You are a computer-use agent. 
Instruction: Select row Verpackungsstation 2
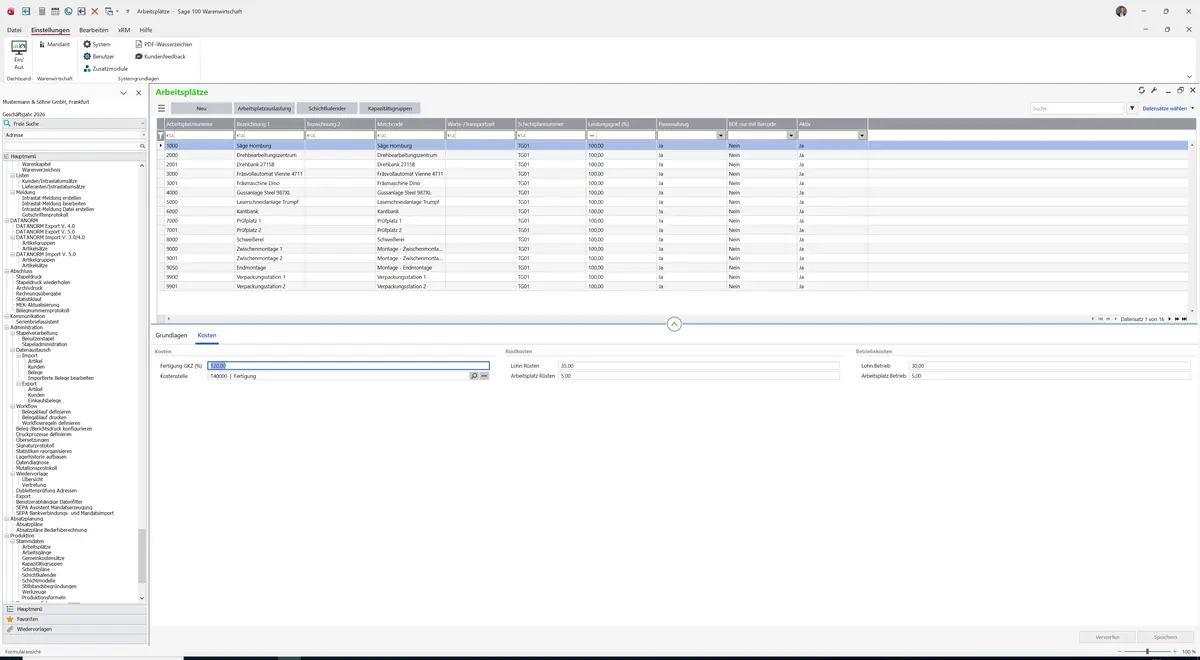point(674,286)
